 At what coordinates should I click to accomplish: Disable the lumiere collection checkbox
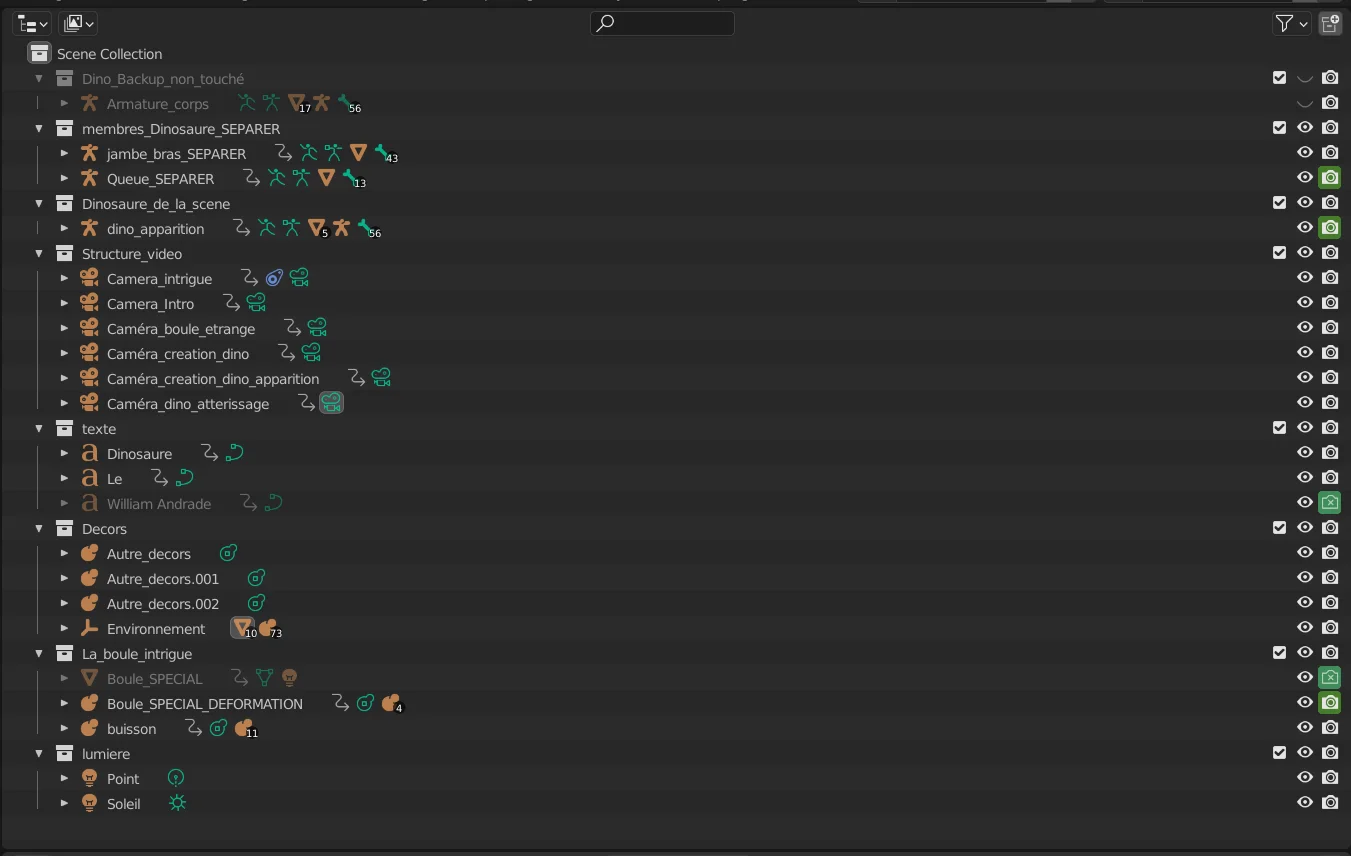point(1279,753)
